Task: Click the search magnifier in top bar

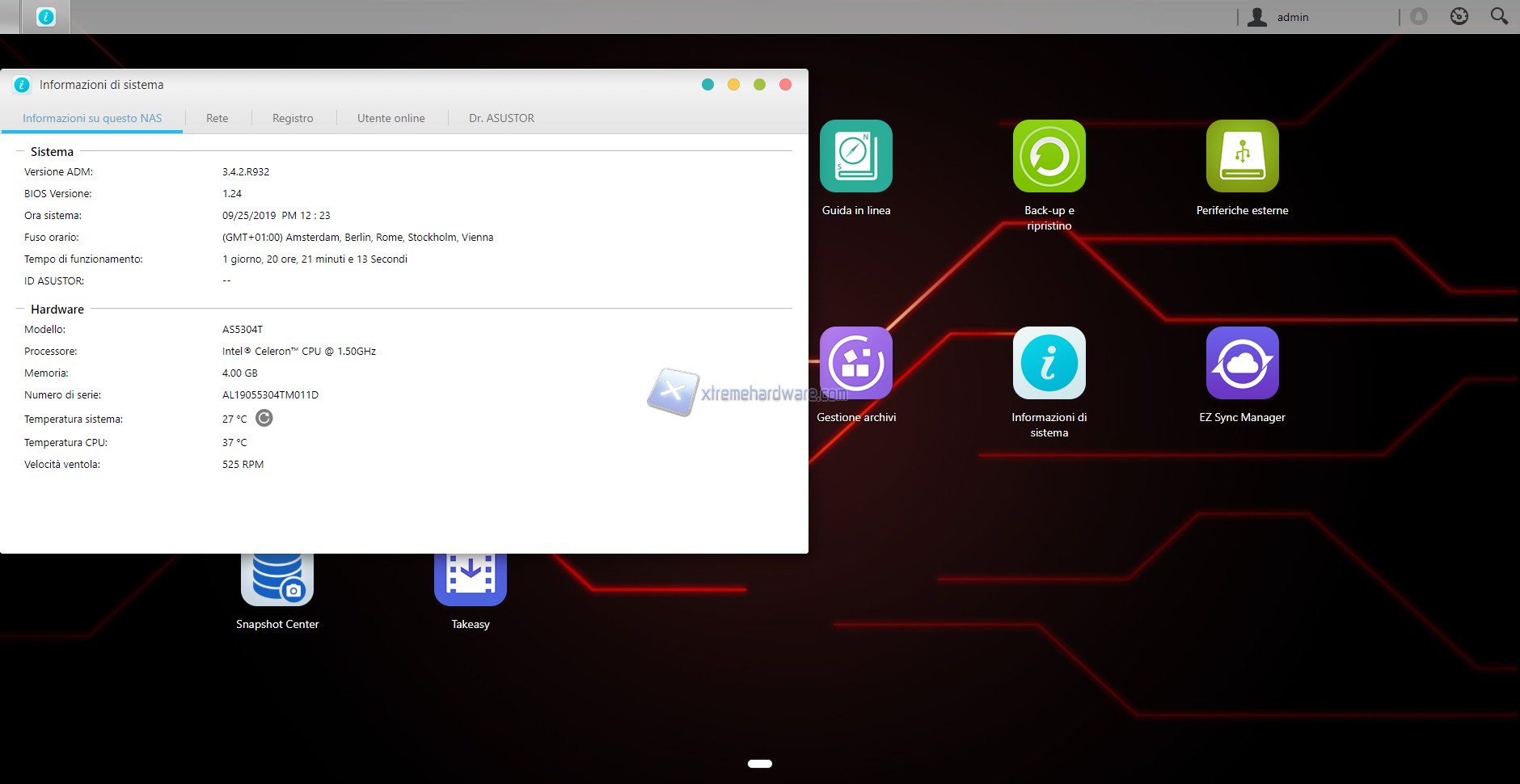Action: [1498, 16]
